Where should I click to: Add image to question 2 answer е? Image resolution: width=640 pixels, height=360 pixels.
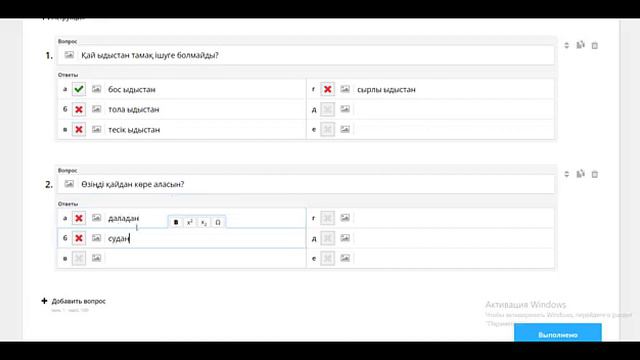click(x=345, y=258)
